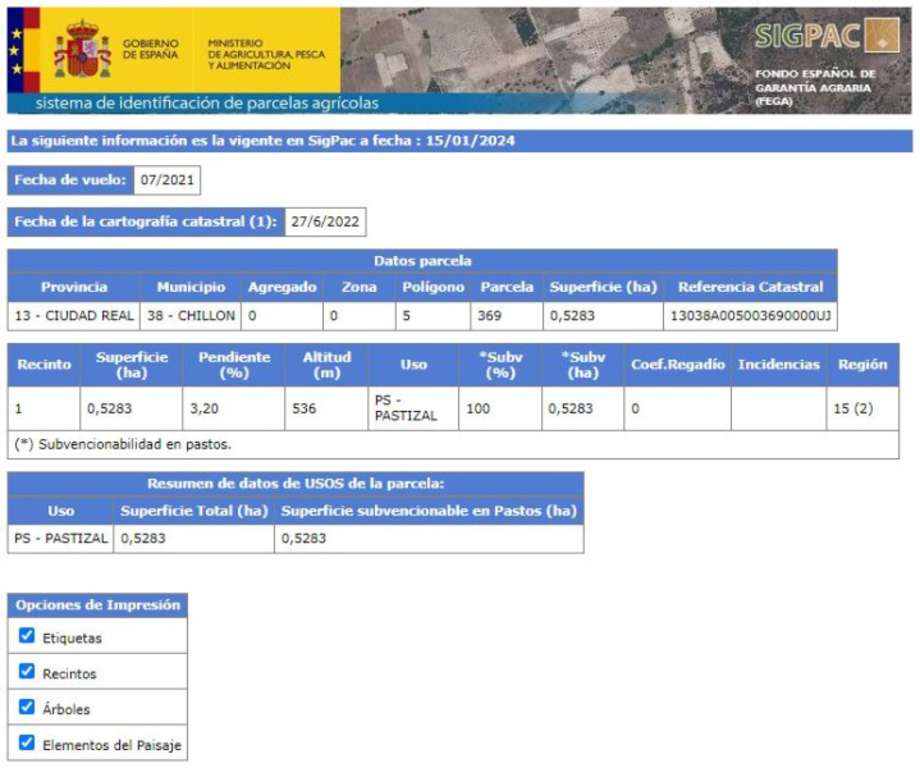
Task: Click the Datos parcela table header
Action: [421, 261]
